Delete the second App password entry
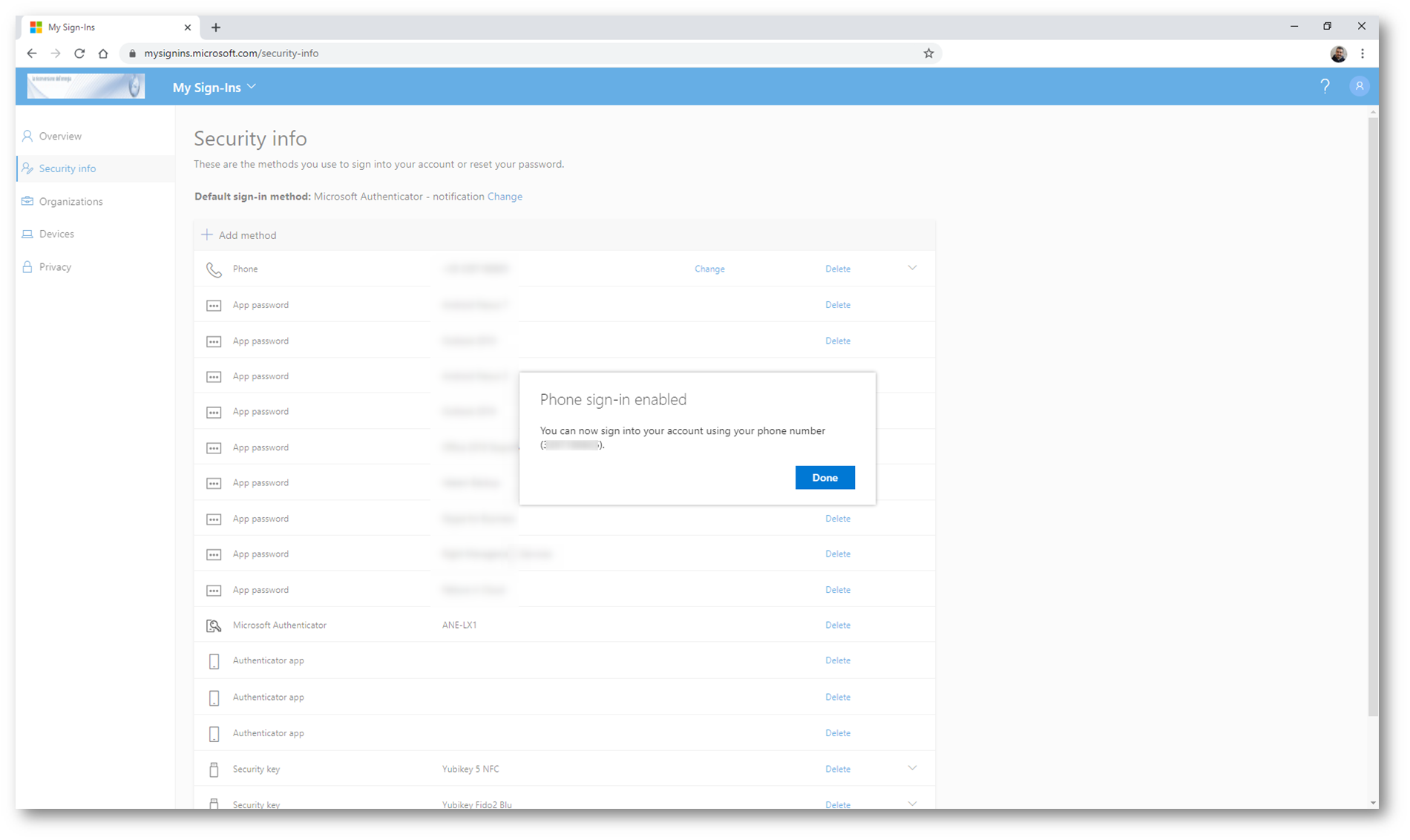The width and height of the screenshot is (1410, 840). pos(838,341)
